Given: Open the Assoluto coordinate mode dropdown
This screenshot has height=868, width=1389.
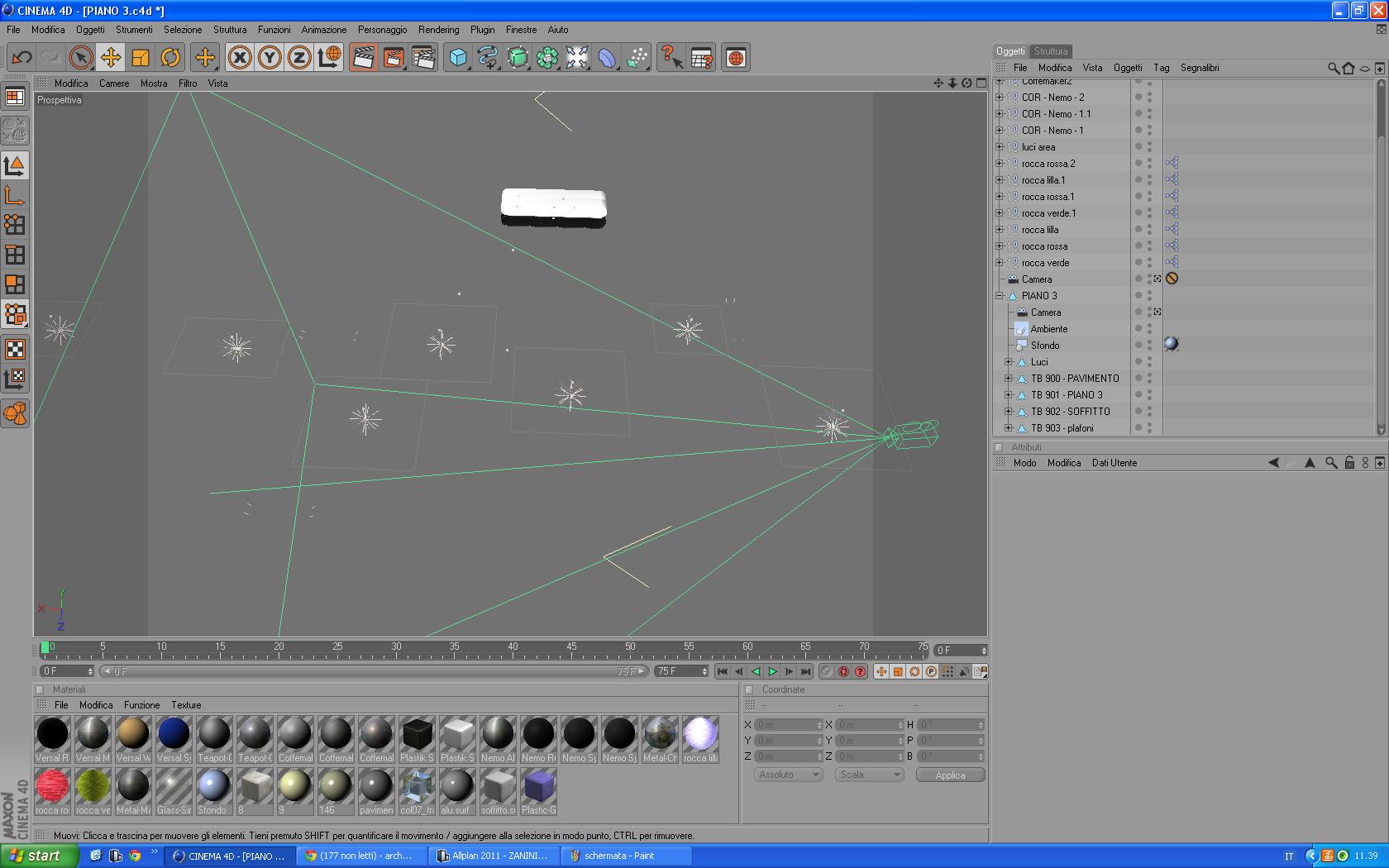Looking at the screenshot, I should click(789, 775).
